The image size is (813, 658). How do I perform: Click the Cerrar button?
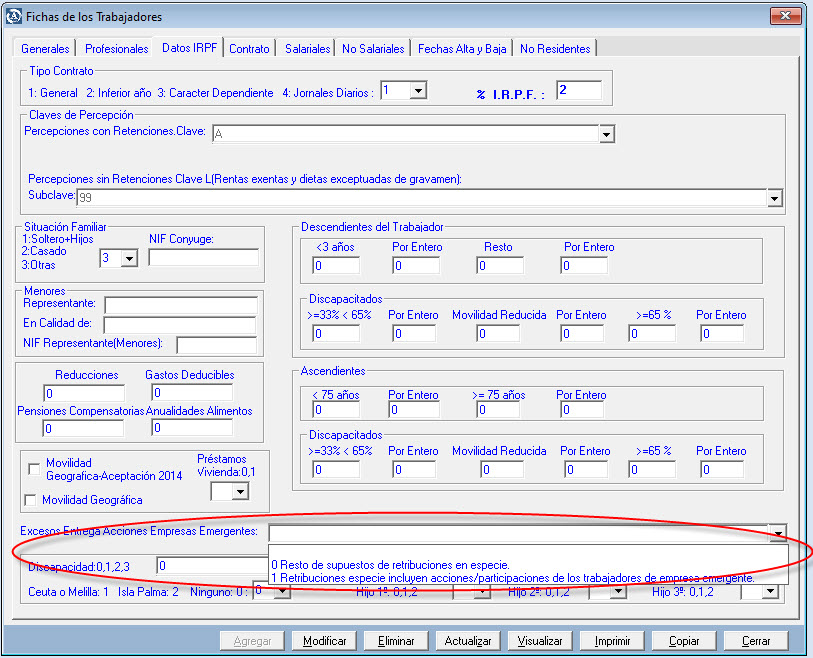pos(756,641)
